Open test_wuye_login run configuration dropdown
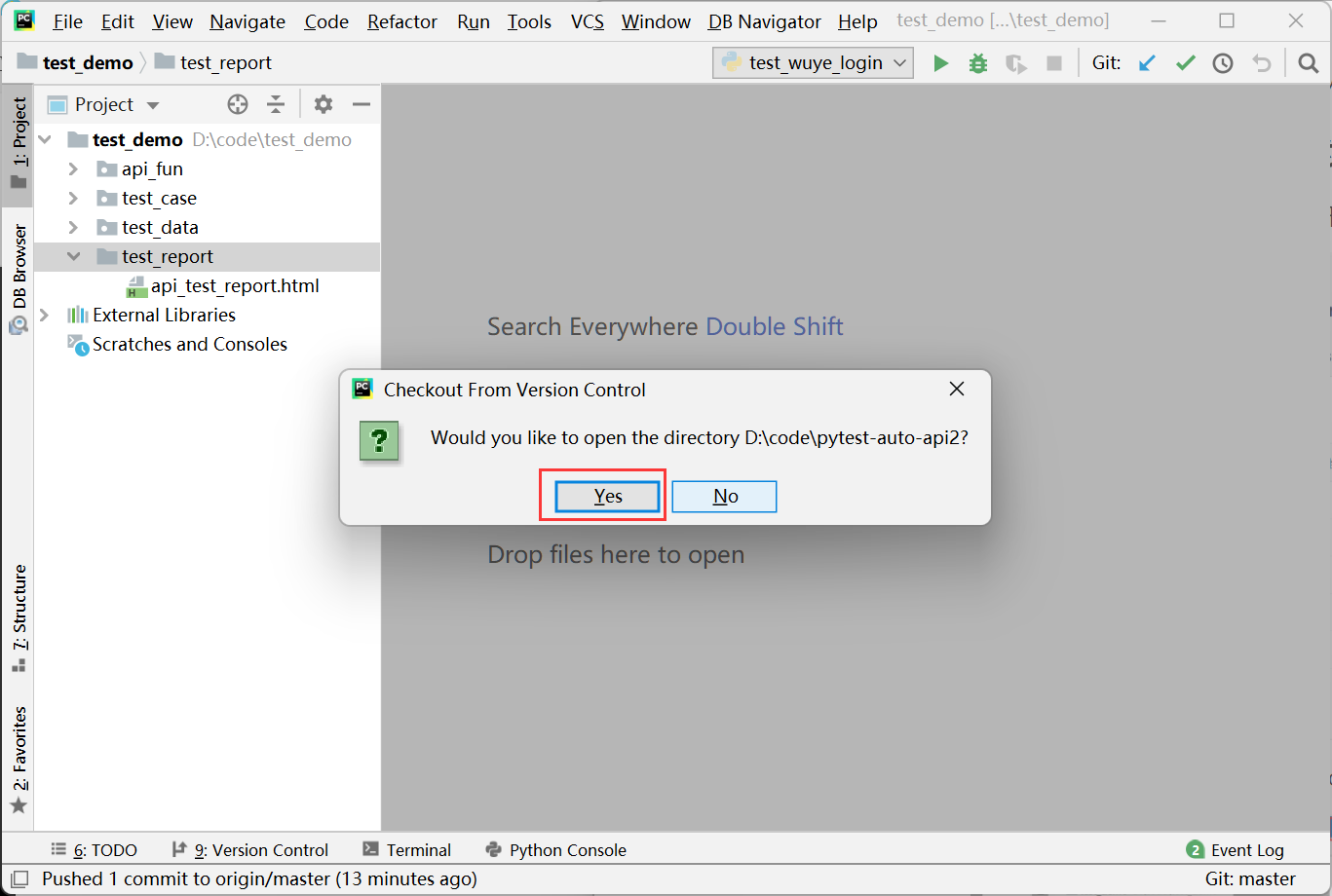Viewport: 1332px width, 896px height. [x=814, y=63]
